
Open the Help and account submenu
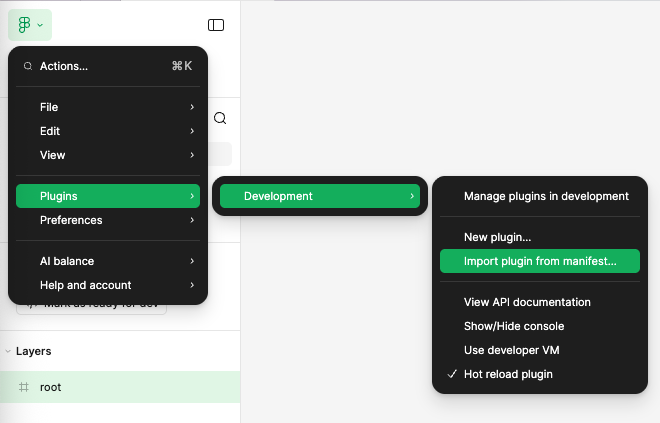pyautogui.click(x=108, y=285)
